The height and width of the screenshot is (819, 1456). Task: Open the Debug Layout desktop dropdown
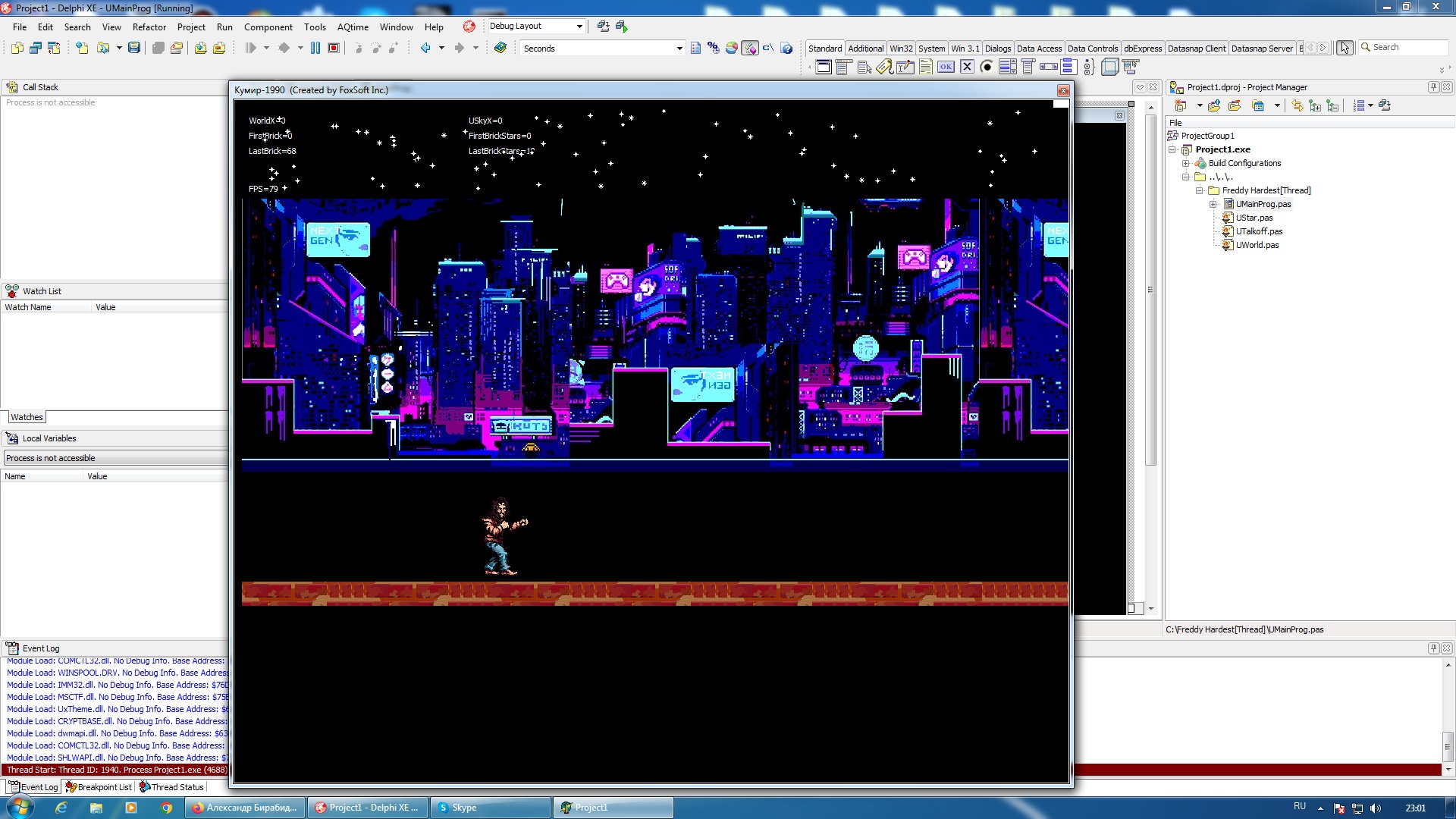[580, 27]
